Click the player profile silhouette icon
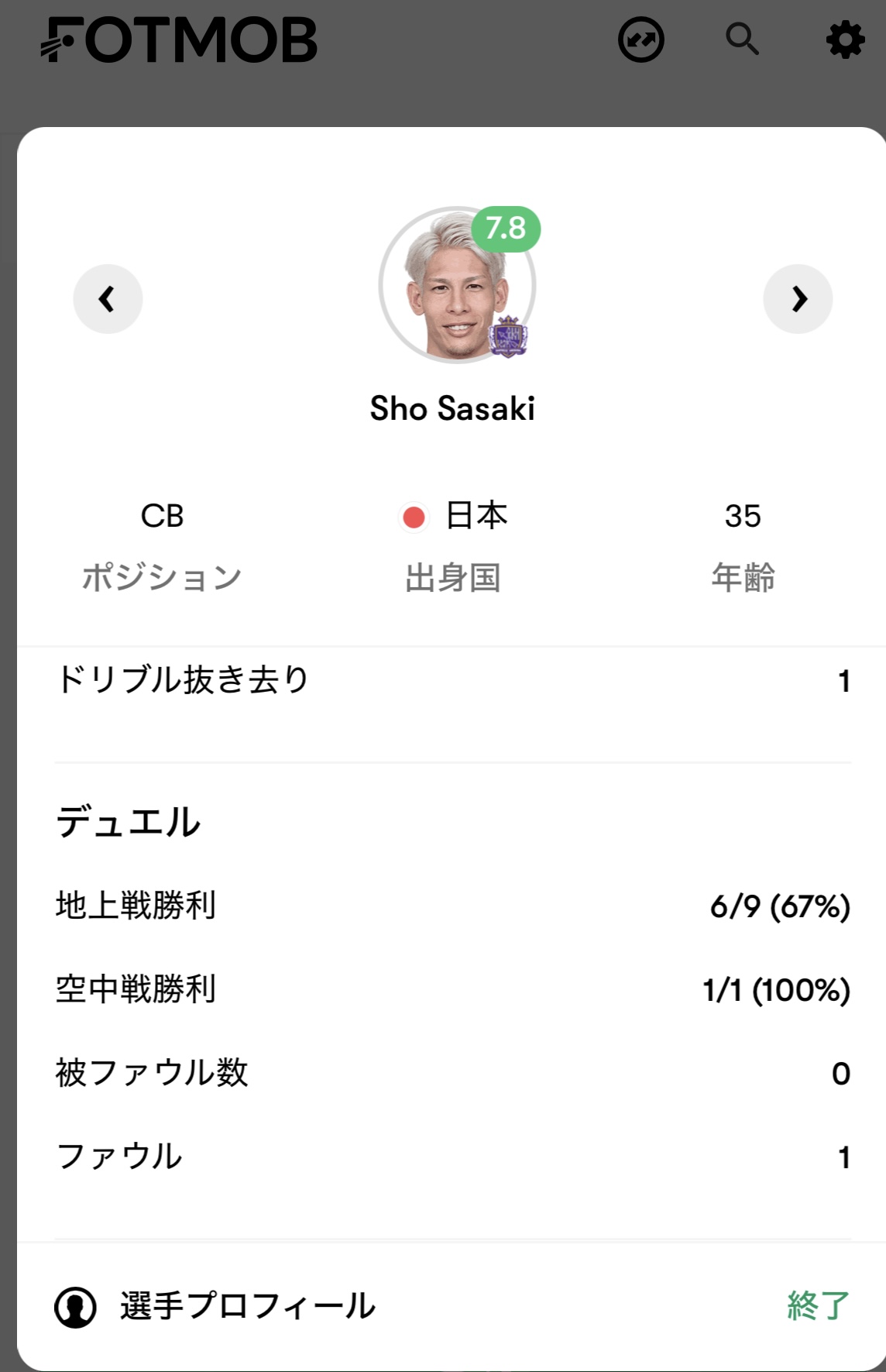The height and width of the screenshot is (1372, 886). [x=75, y=1307]
